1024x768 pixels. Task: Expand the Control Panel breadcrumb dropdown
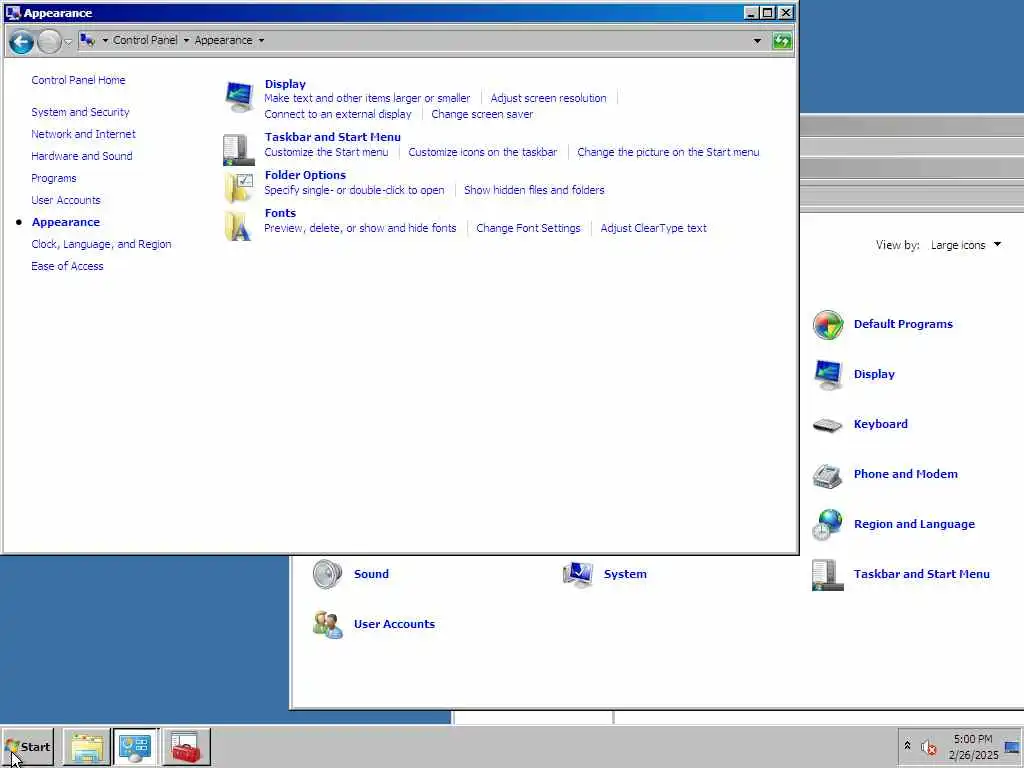[x=186, y=40]
